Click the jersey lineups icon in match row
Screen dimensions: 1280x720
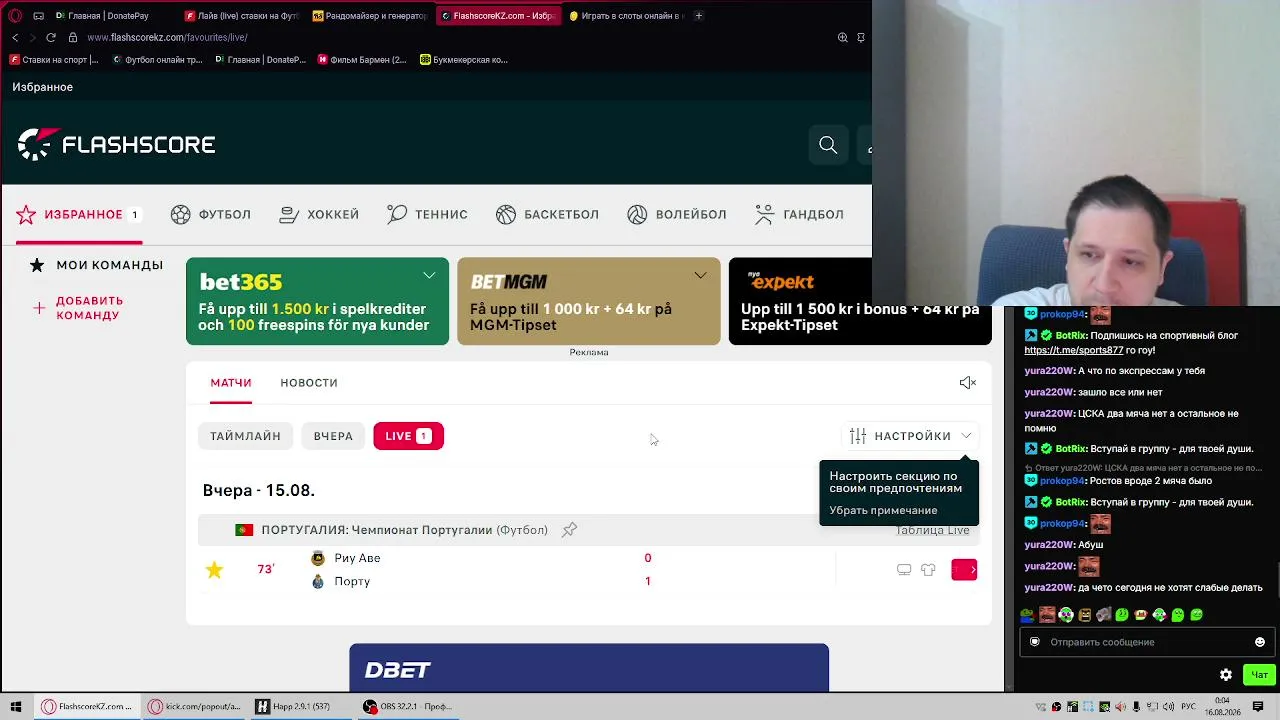point(928,570)
